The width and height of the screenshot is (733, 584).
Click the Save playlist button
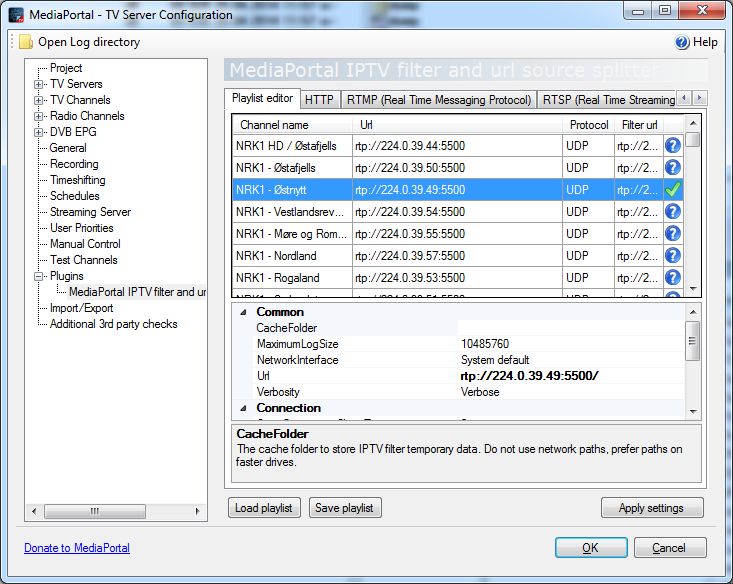tap(345, 508)
